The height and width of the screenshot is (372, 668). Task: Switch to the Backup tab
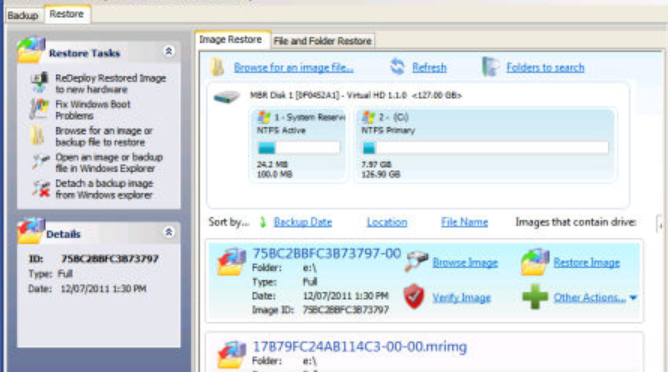pos(23,15)
